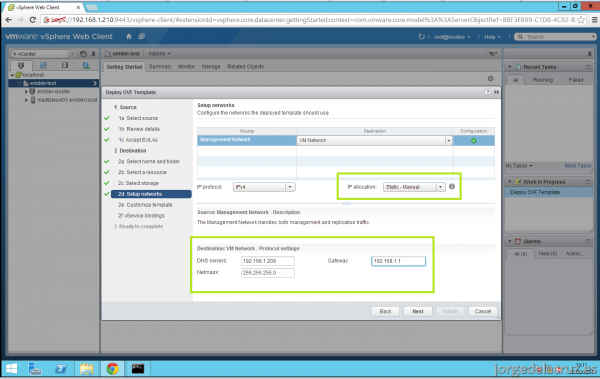Switch to the Related Objects tab
This screenshot has width=600, height=379.
pos(246,67)
